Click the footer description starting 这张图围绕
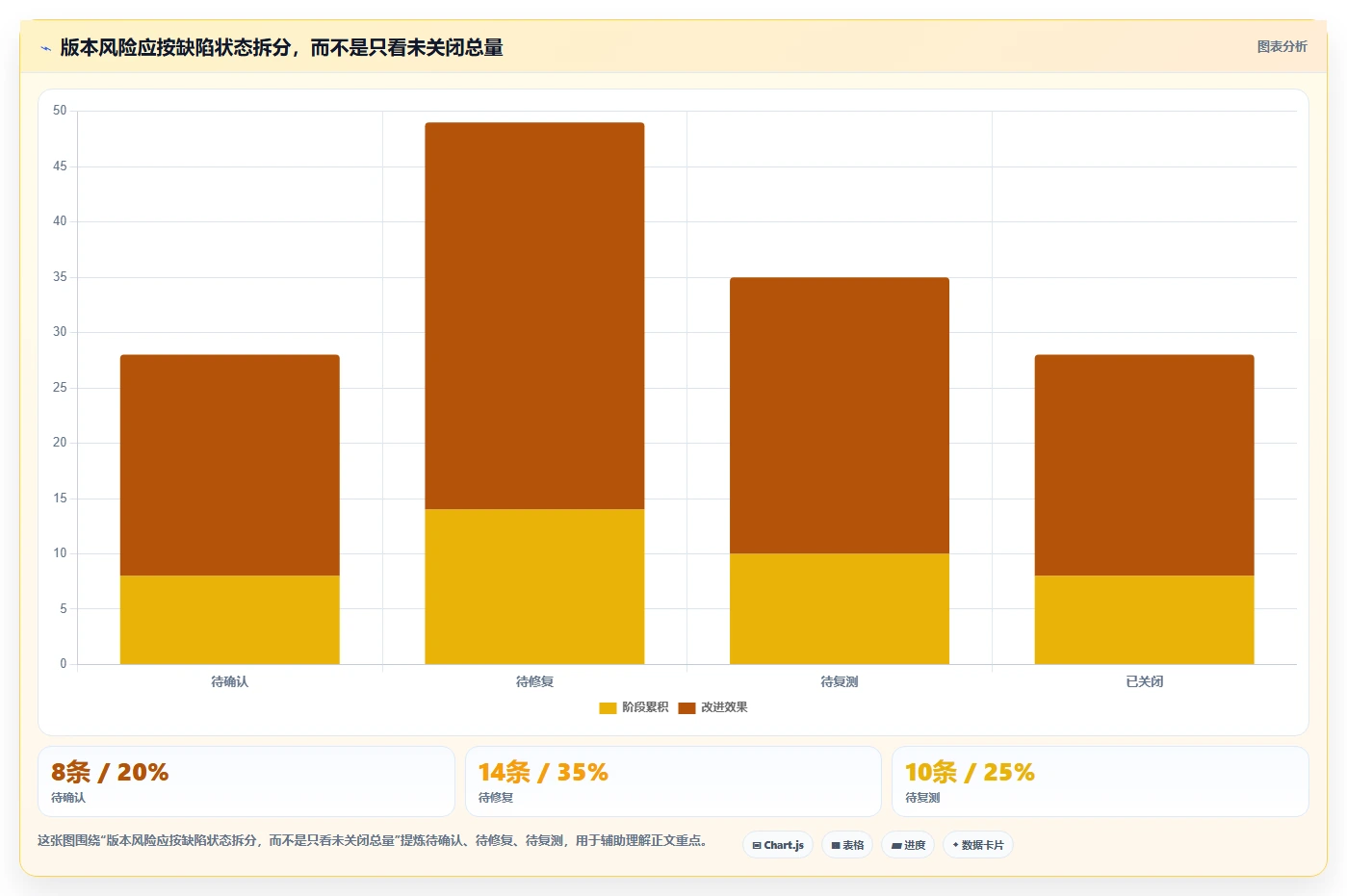 coord(376,840)
